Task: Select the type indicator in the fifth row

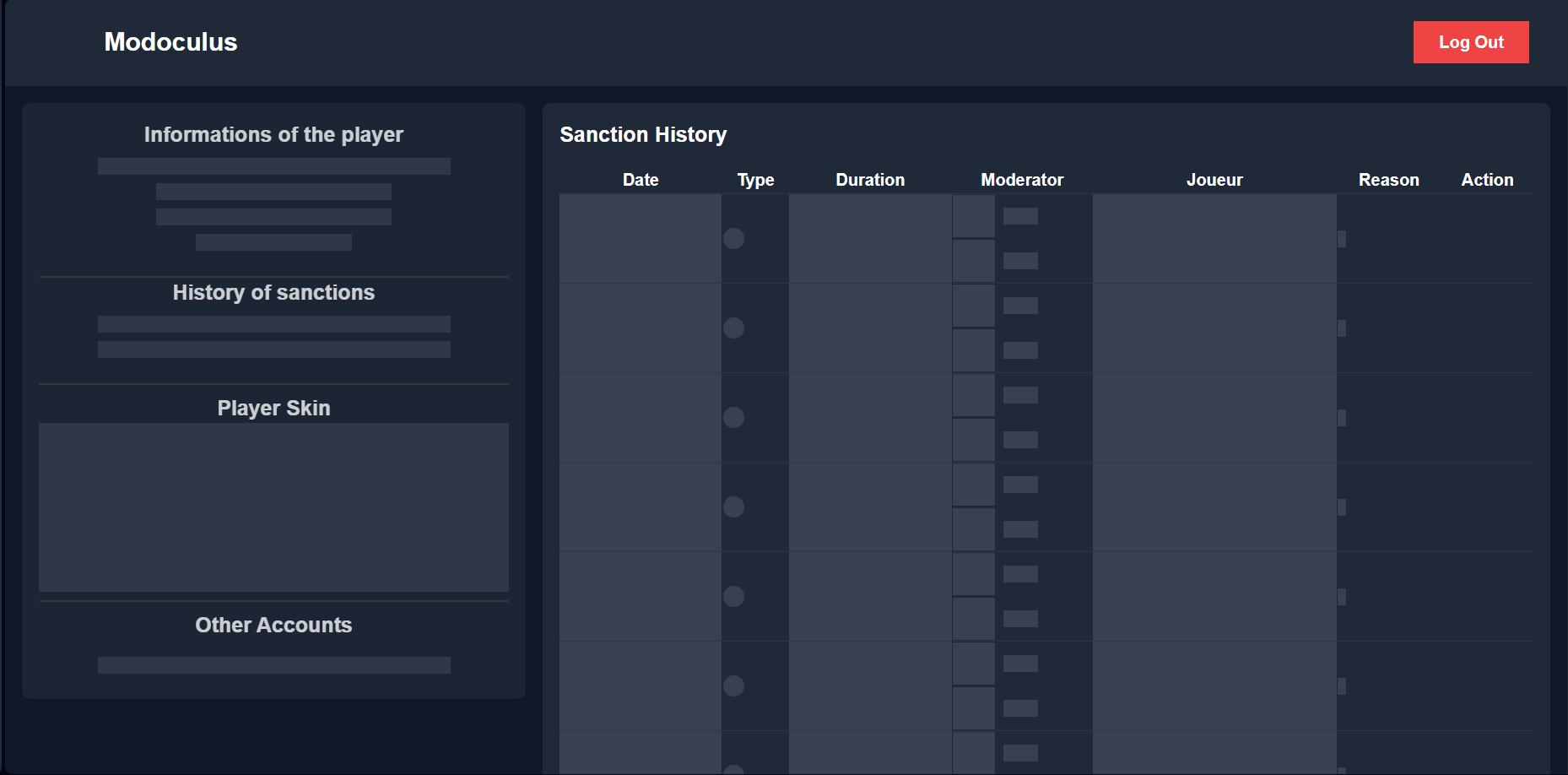Action: coord(733,597)
